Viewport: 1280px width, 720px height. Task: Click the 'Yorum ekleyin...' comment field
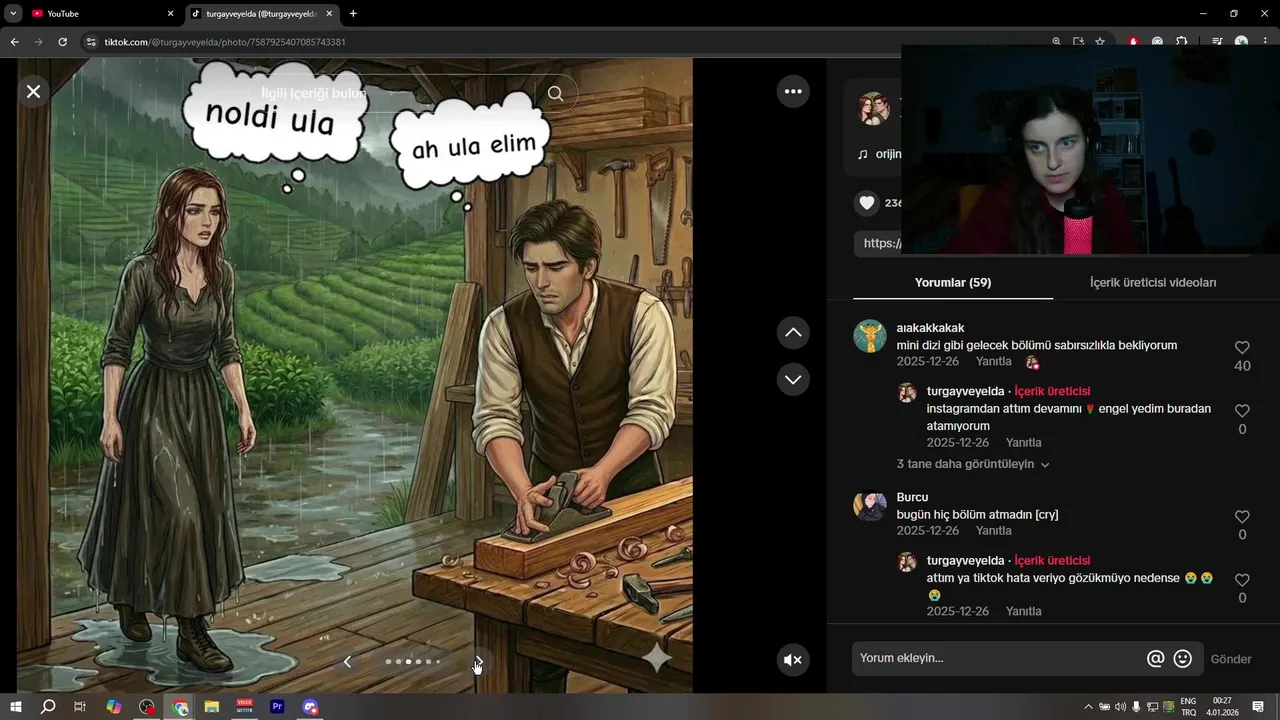(997, 659)
